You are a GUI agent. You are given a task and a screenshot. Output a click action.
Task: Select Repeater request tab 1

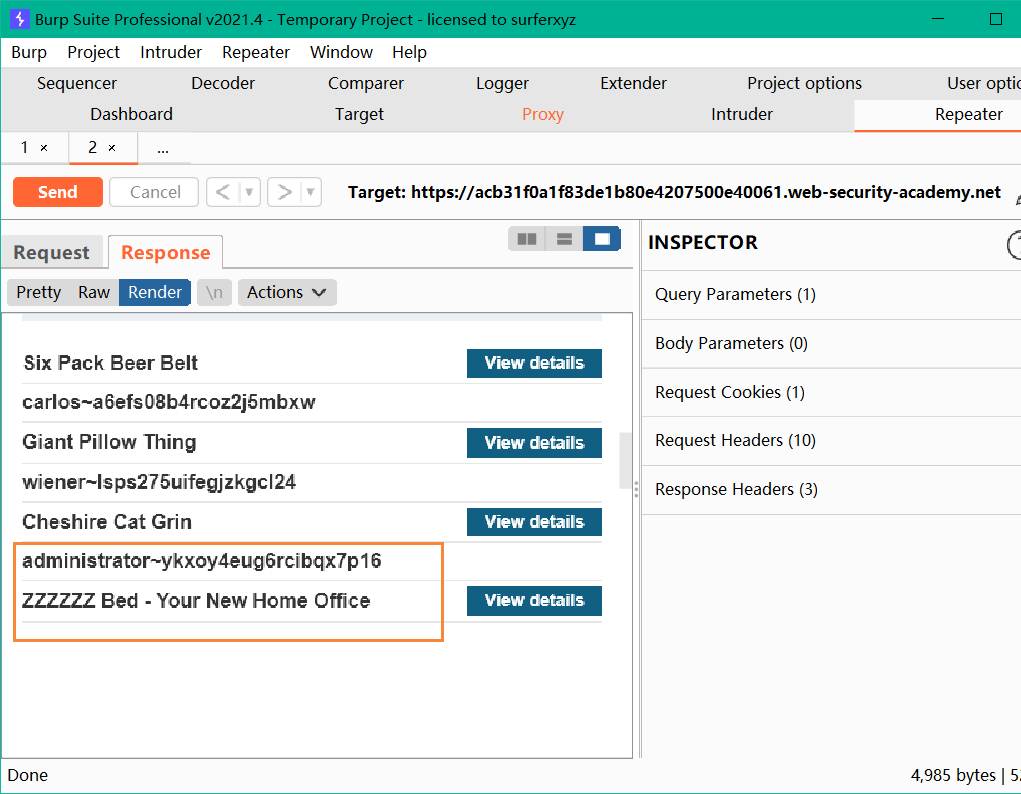(x=25, y=148)
